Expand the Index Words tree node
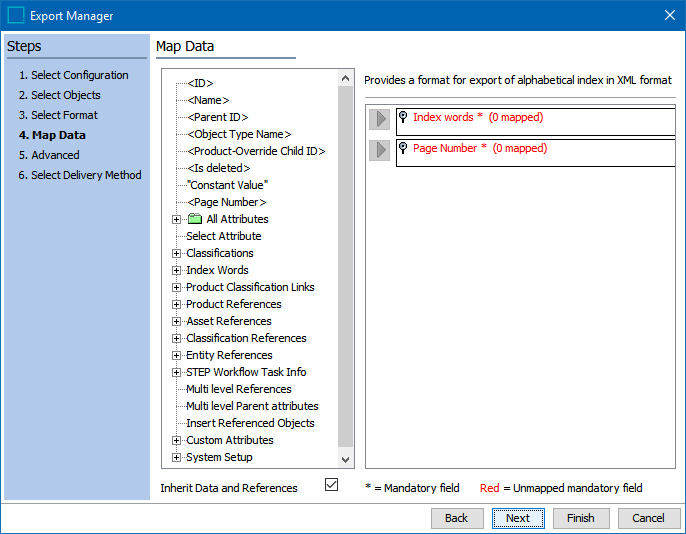 tap(177, 270)
